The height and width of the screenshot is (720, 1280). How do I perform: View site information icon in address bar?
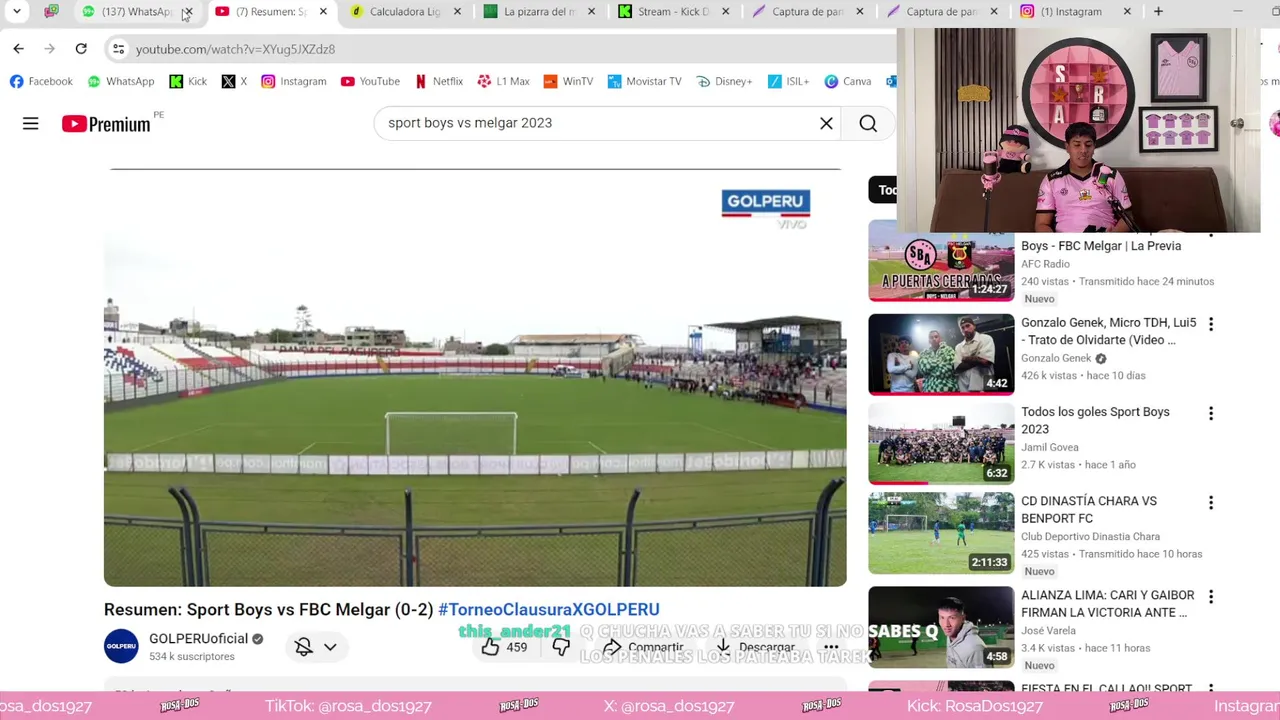(118, 48)
